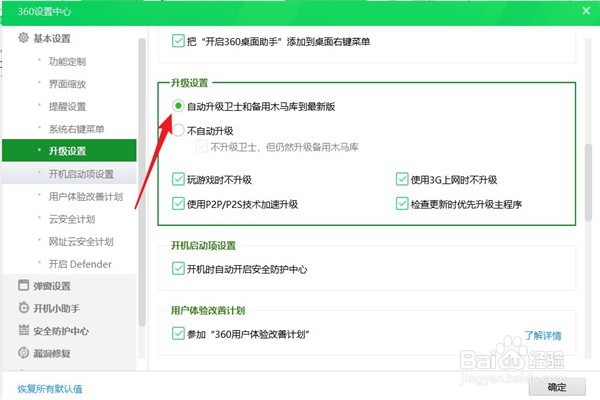Select the 不自动升级 radio option

tap(178, 131)
